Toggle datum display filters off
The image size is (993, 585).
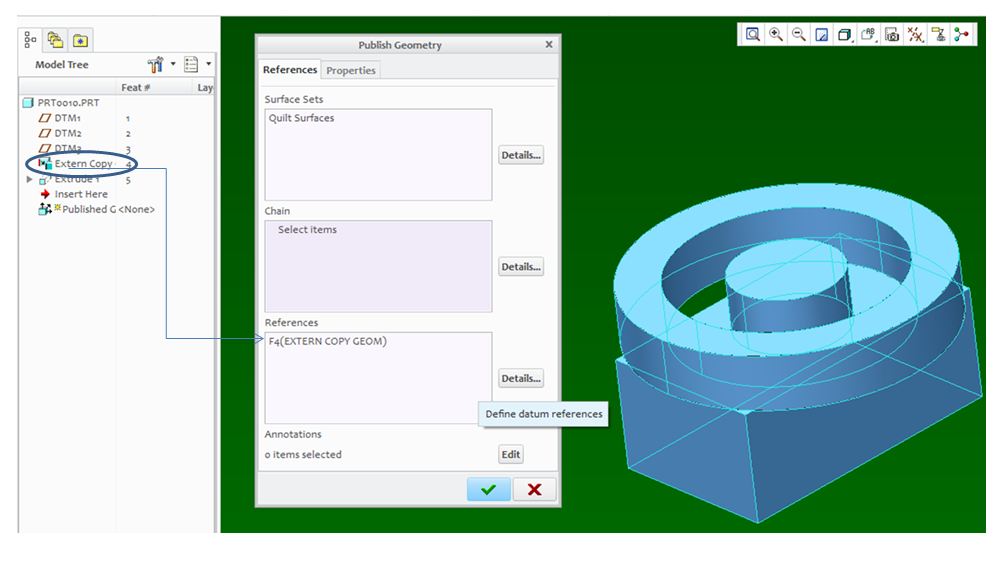(x=916, y=34)
